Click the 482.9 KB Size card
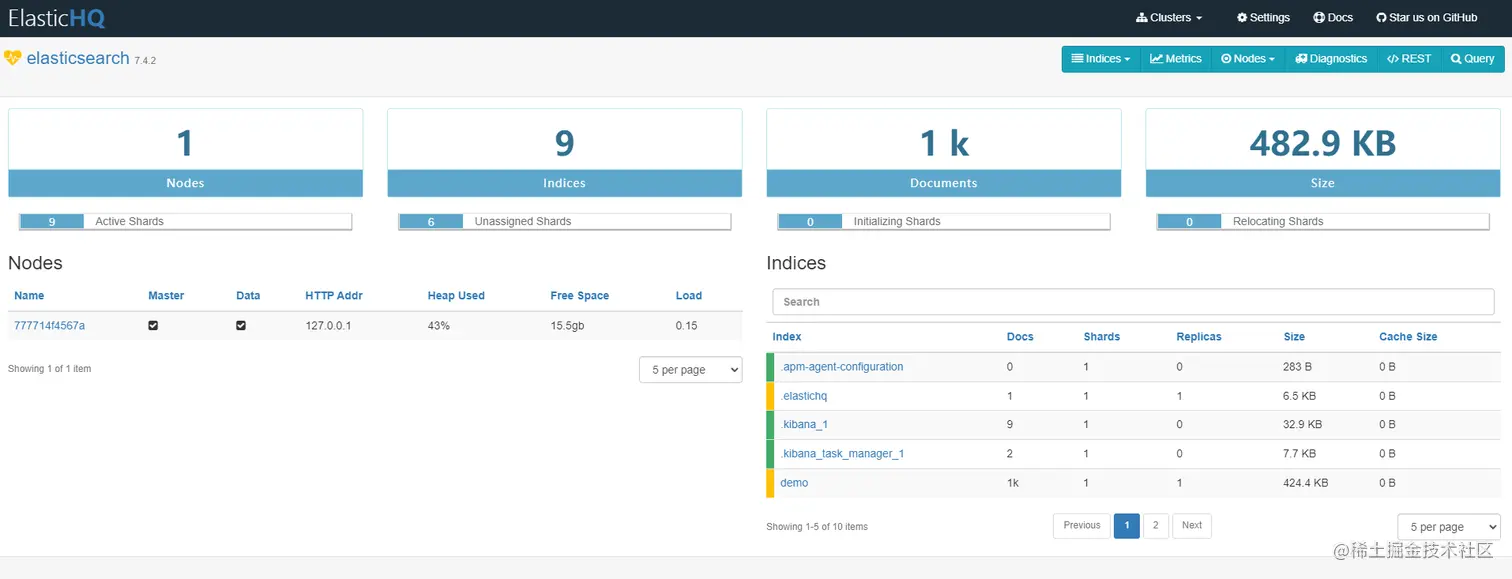This screenshot has width=1512, height=579. click(1323, 153)
